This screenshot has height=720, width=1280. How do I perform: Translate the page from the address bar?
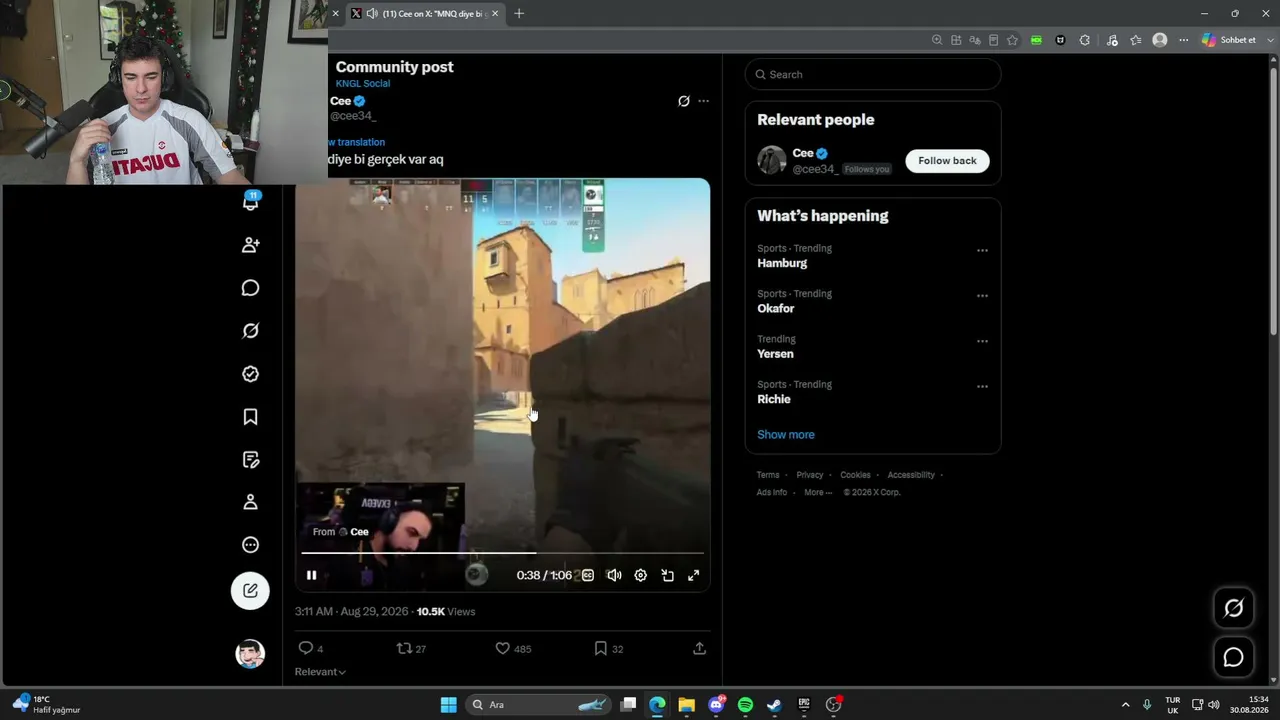[x=975, y=40]
